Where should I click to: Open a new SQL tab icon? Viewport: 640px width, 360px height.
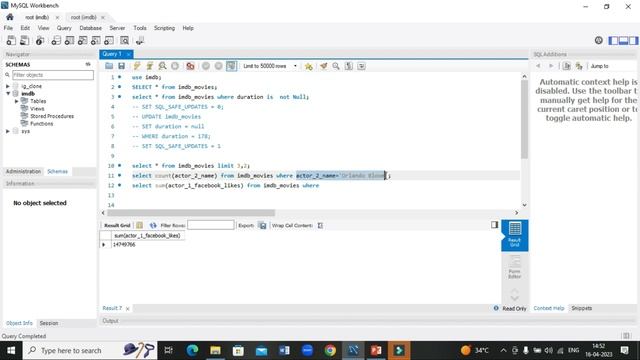click(x=11, y=40)
